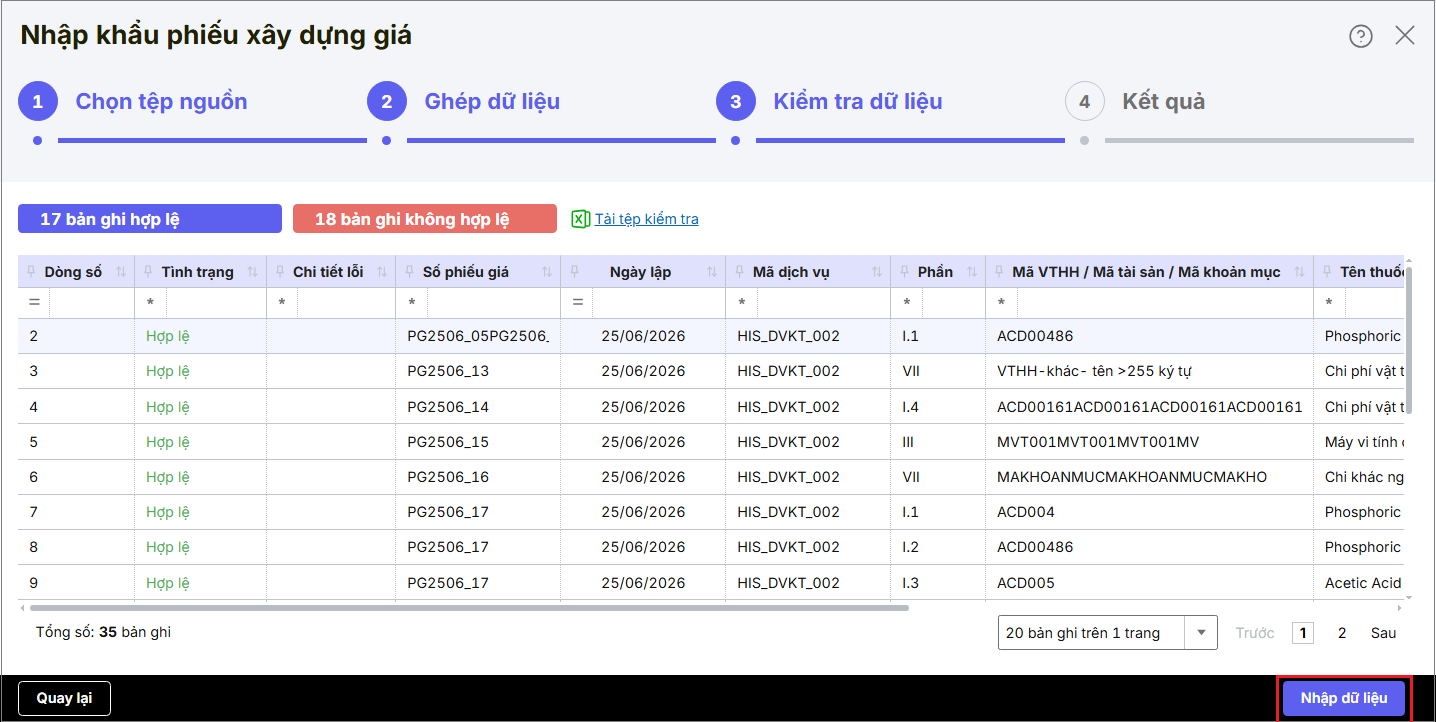Image resolution: width=1436 pixels, height=722 pixels.
Task: Sort by Ngày lập column arrows
Action: point(712,272)
